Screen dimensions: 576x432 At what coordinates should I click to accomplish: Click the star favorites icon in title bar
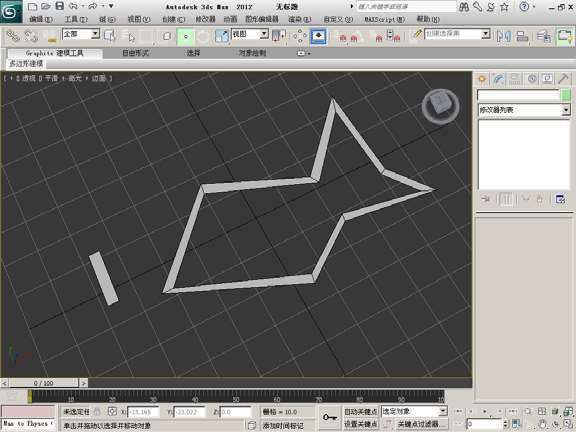coord(505,7)
